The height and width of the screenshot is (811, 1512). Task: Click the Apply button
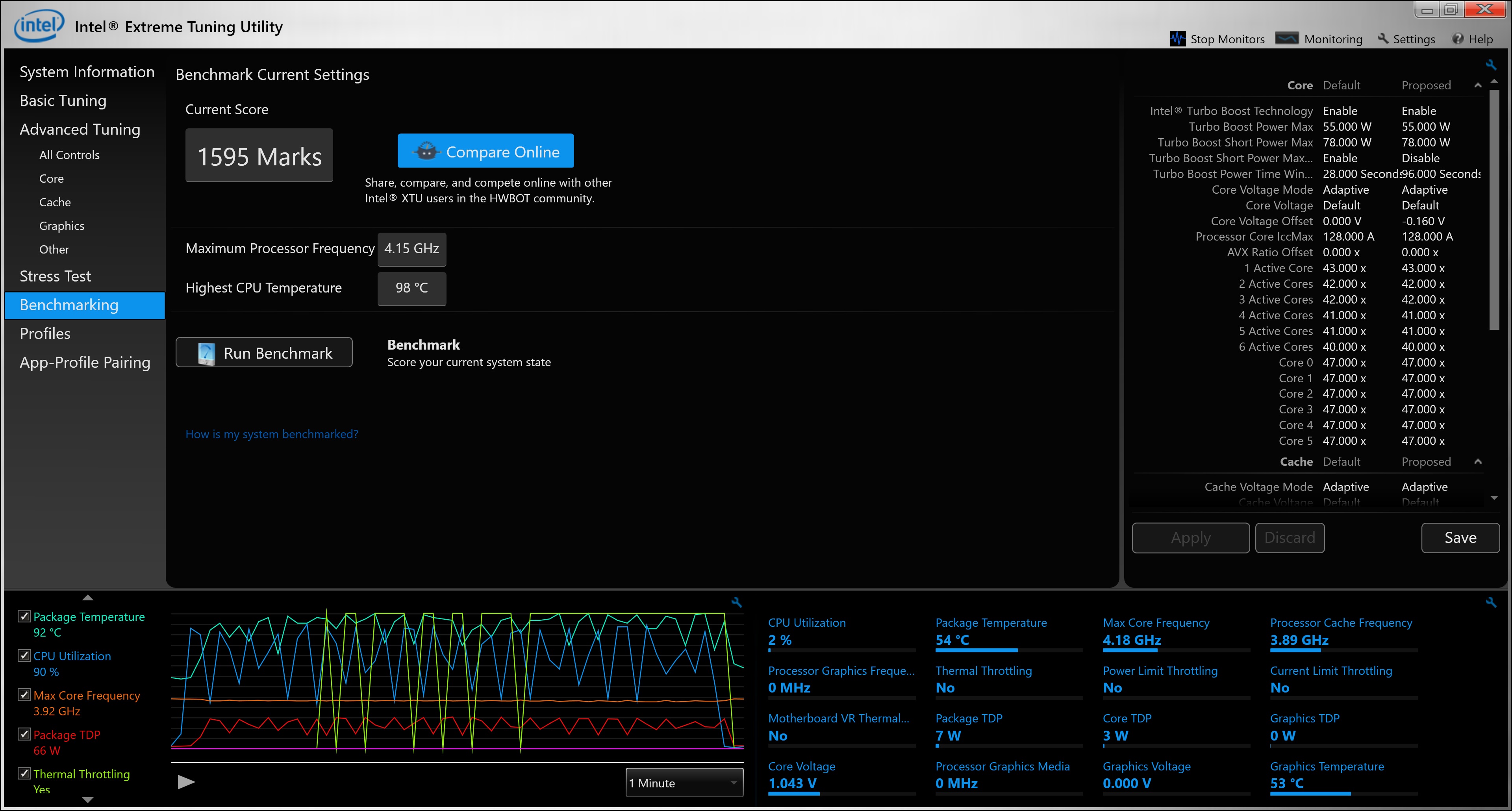pyautogui.click(x=1190, y=537)
